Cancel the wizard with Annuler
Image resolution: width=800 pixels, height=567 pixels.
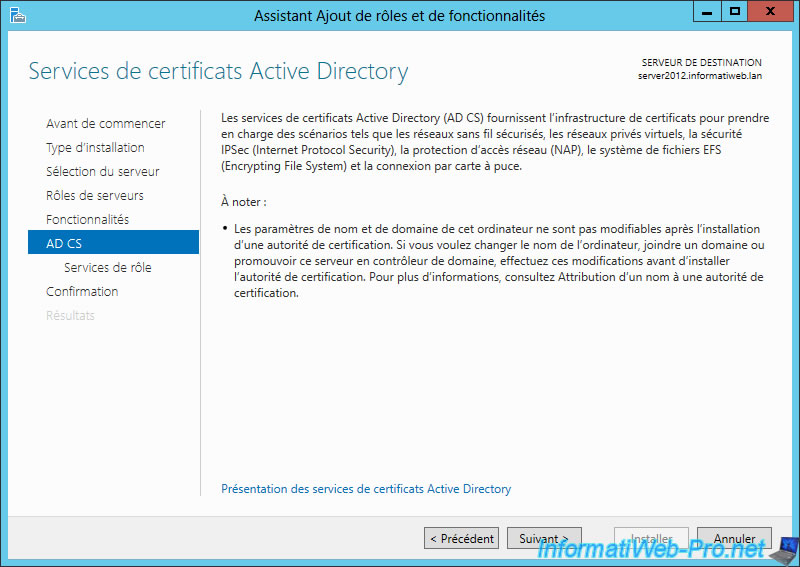click(x=734, y=538)
